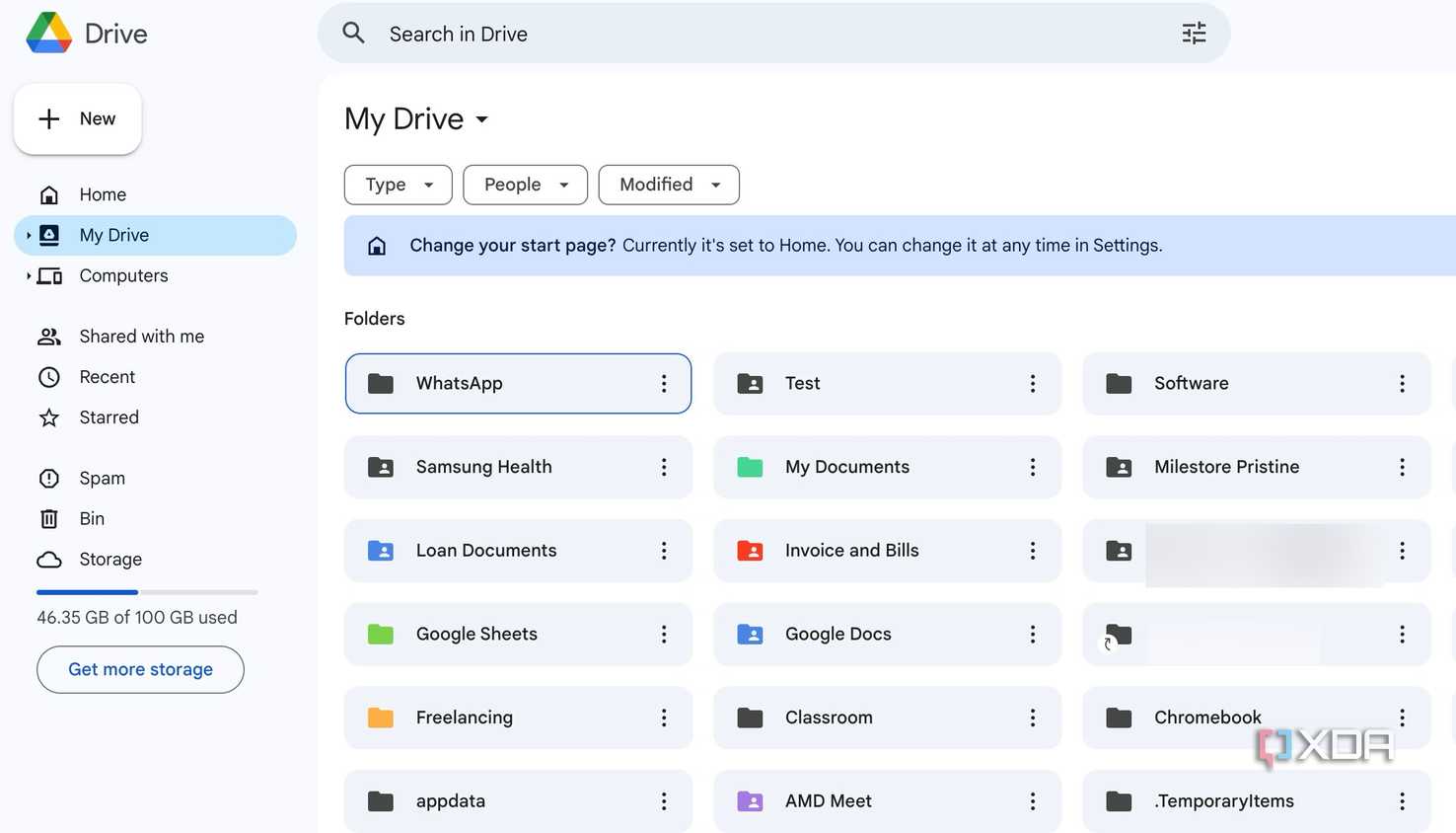Click the storage usage progress bar
The width and height of the screenshot is (1456, 833).
(x=147, y=592)
